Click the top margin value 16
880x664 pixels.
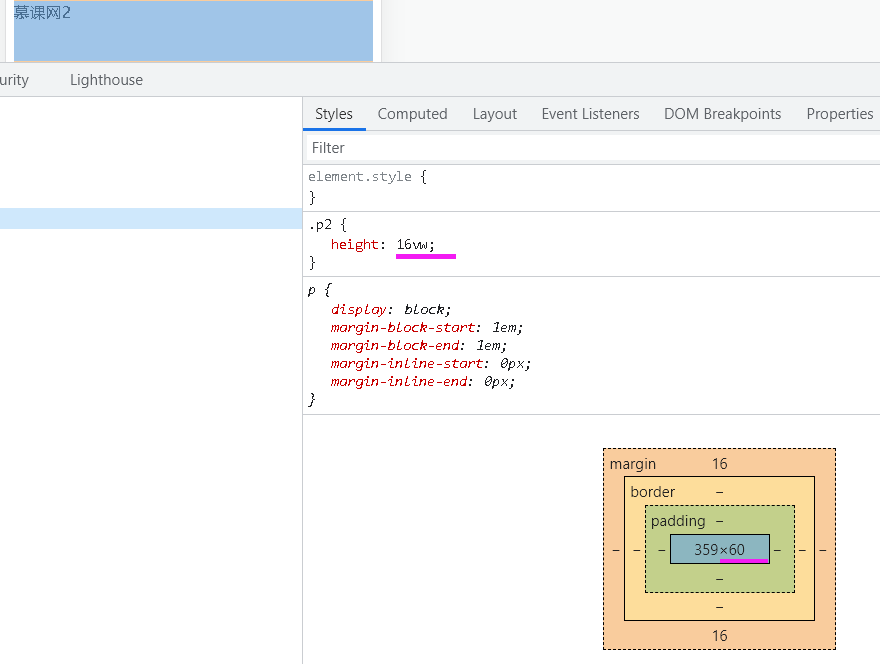pos(719,464)
